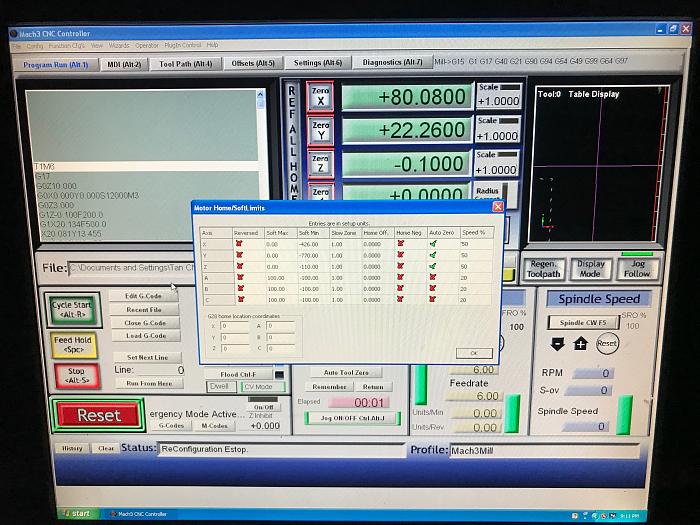700x525 pixels.
Task: Click the Load G-Code button
Action: [x=144, y=336]
